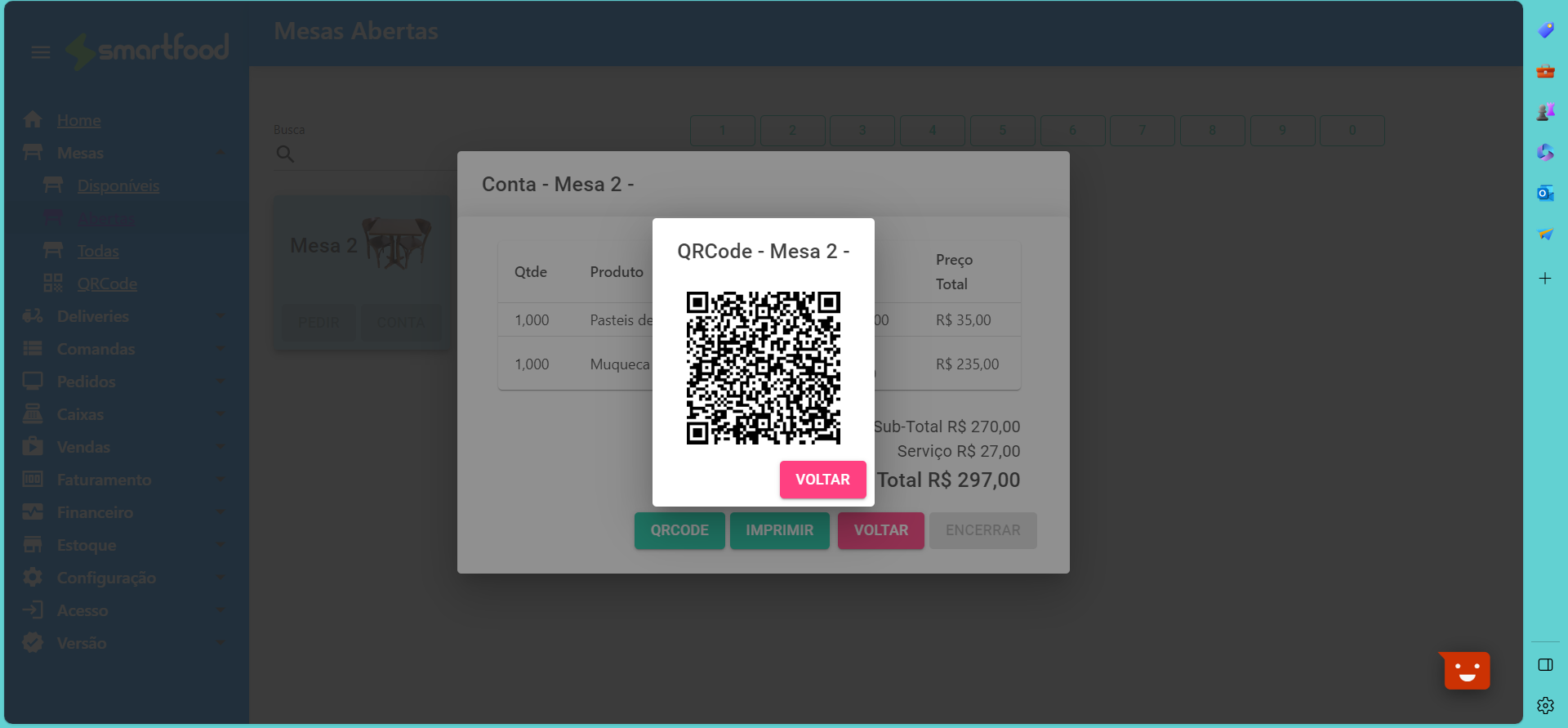Open Outlook in the browser sidebar
Image resolution: width=1568 pixels, height=728 pixels.
tap(1544, 194)
